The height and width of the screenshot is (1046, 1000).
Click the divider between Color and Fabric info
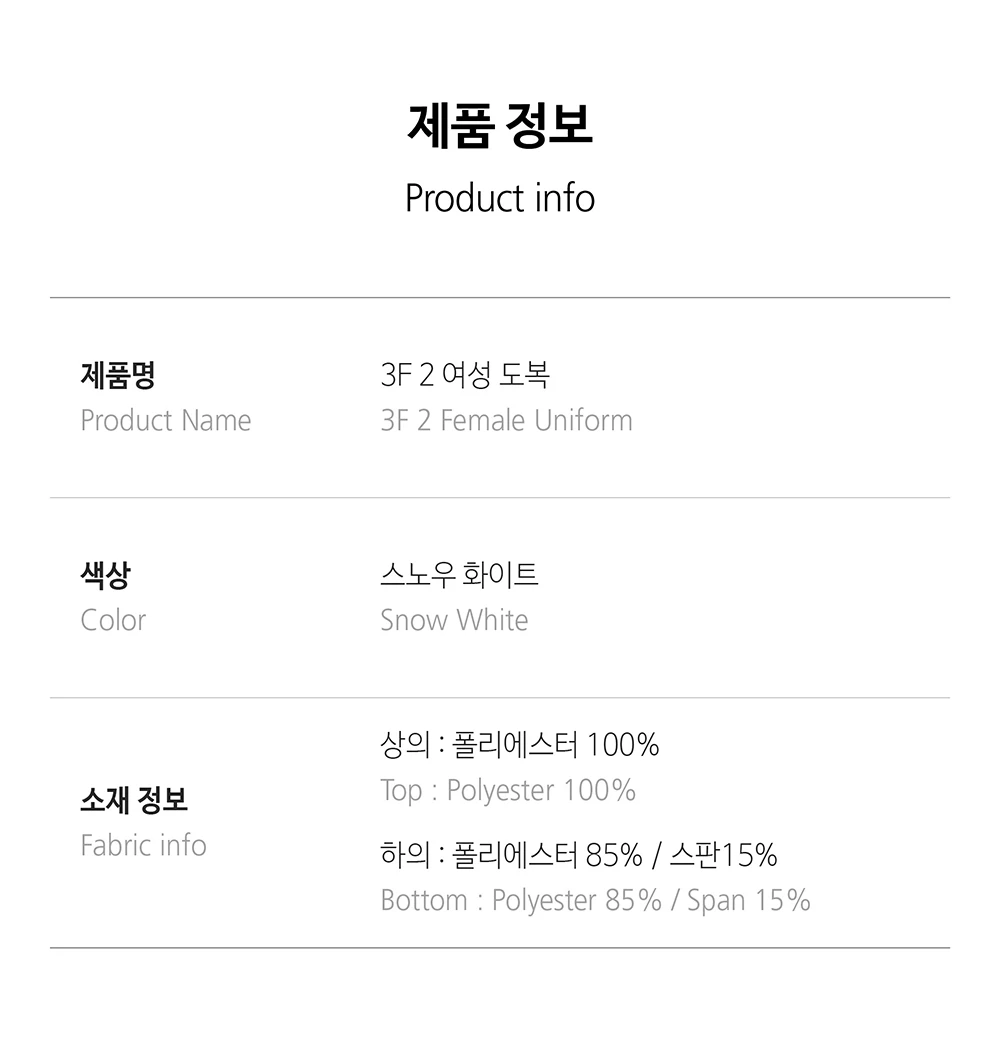point(500,698)
